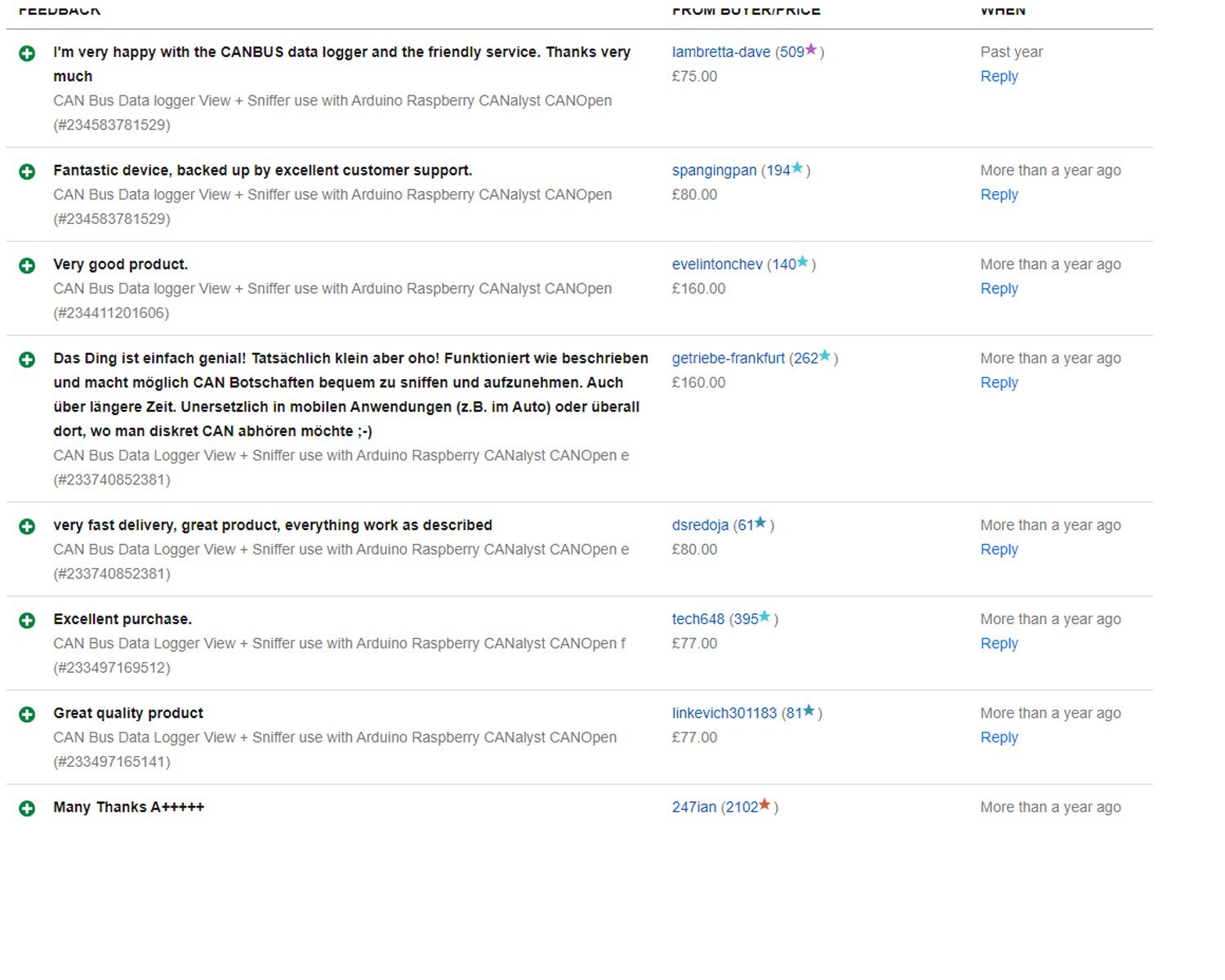This screenshot has width=1225, height=980.
Task: Reply to evelintonchev's feedback
Action: pos(999,289)
